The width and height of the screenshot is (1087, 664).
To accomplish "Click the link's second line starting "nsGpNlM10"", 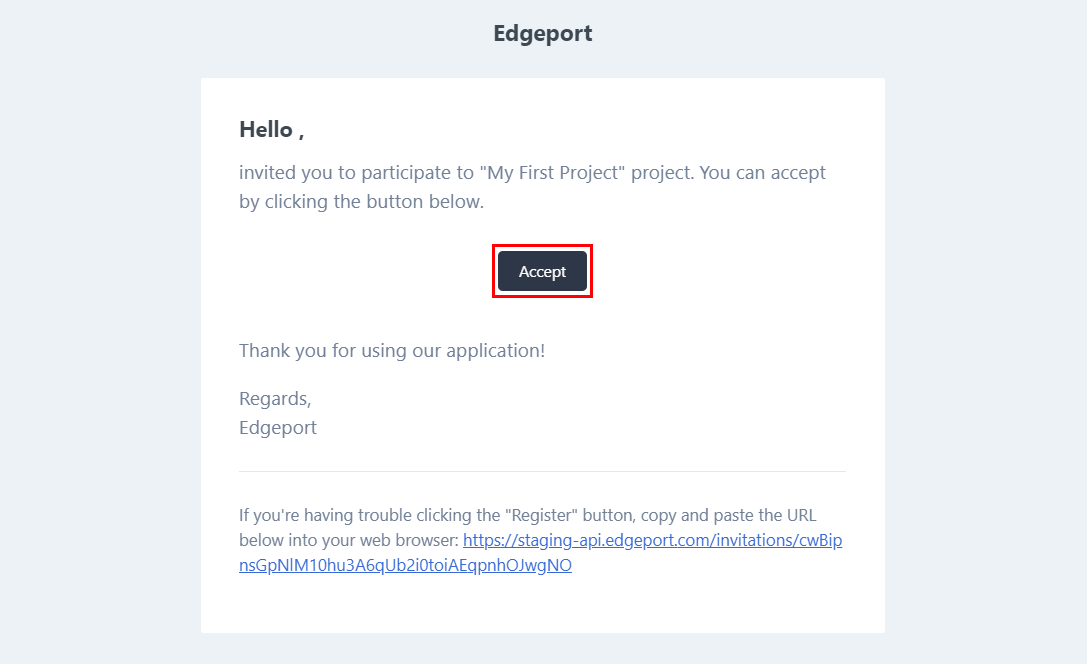I will point(405,565).
